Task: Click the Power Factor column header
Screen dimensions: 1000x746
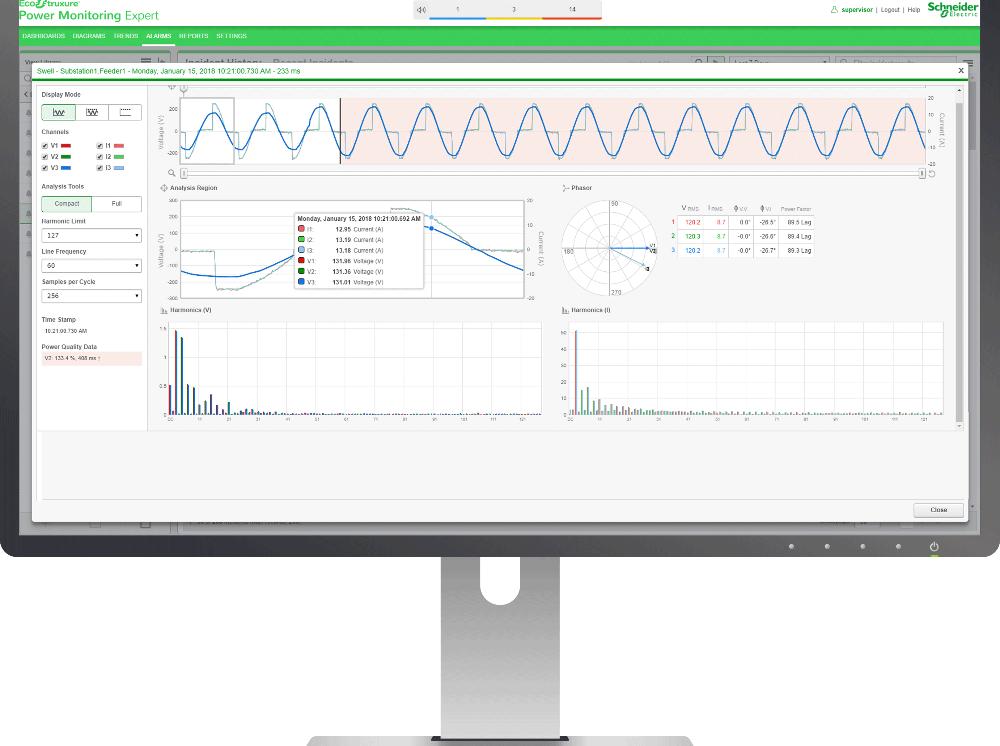Action: click(x=796, y=209)
